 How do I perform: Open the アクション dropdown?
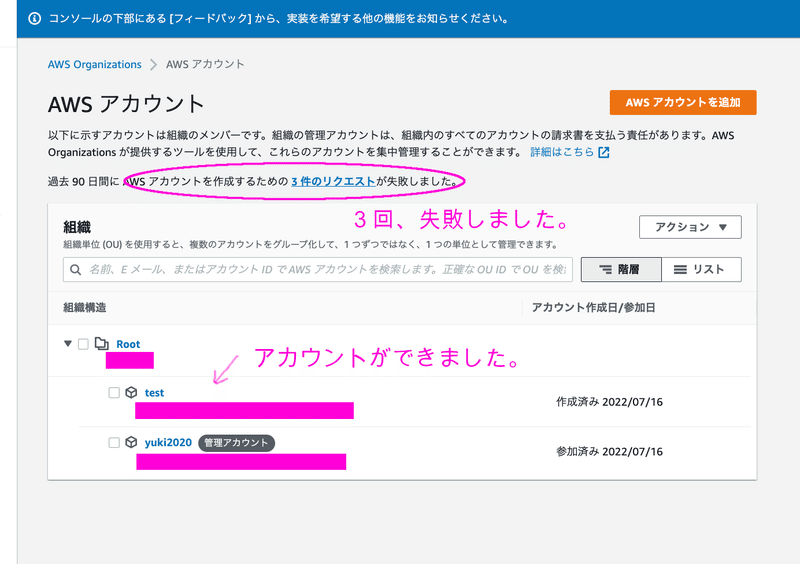(x=690, y=227)
